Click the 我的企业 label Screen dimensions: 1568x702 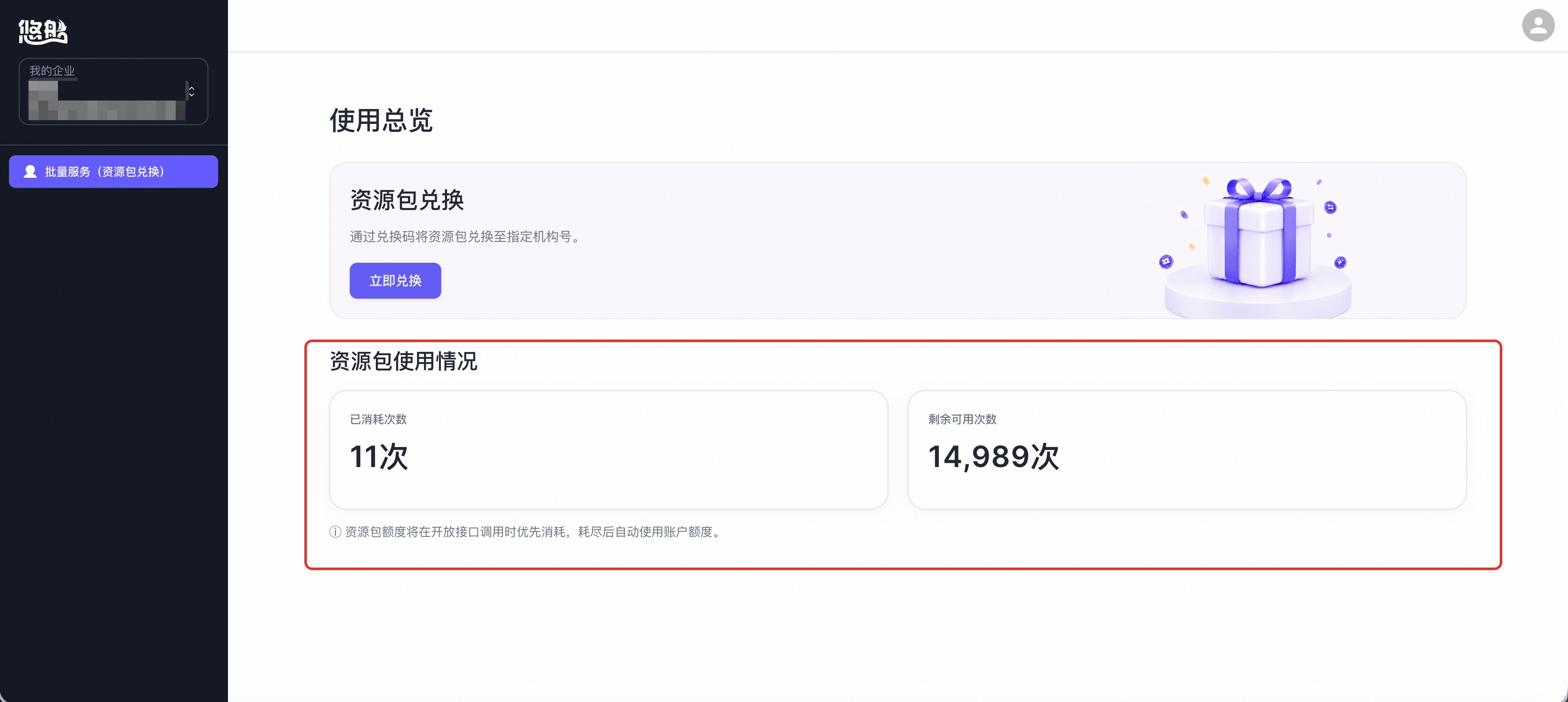click(x=52, y=71)
